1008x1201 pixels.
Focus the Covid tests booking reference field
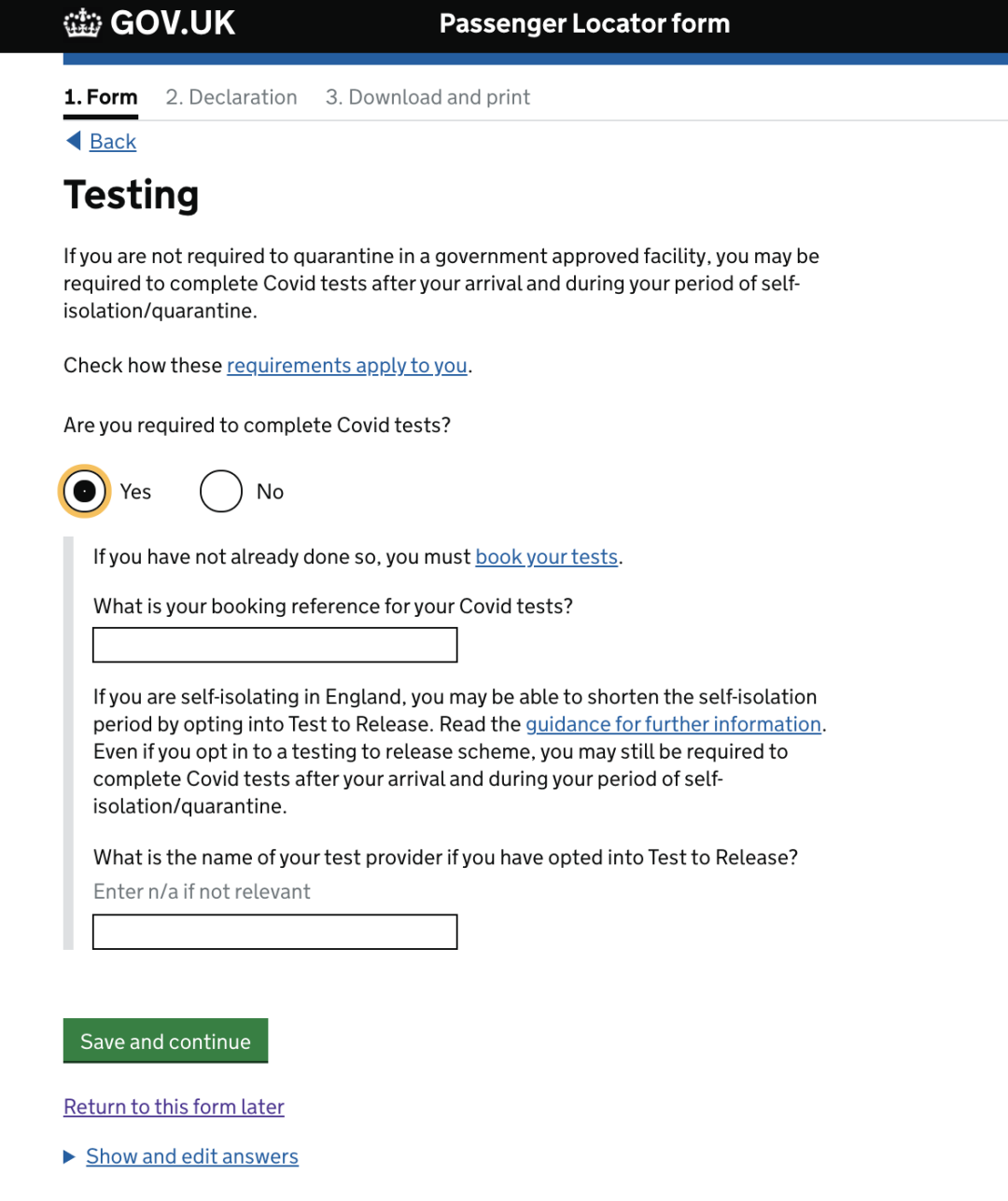(275, 645)
